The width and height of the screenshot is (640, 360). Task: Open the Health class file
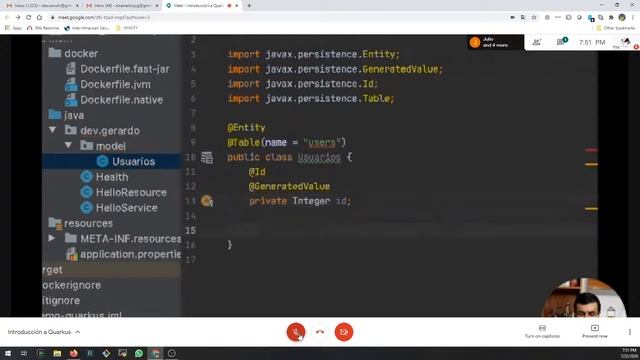click(104, 177)
